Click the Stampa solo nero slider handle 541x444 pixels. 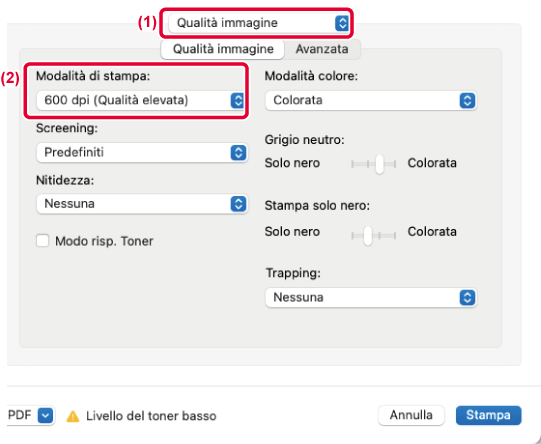point(368,235)
